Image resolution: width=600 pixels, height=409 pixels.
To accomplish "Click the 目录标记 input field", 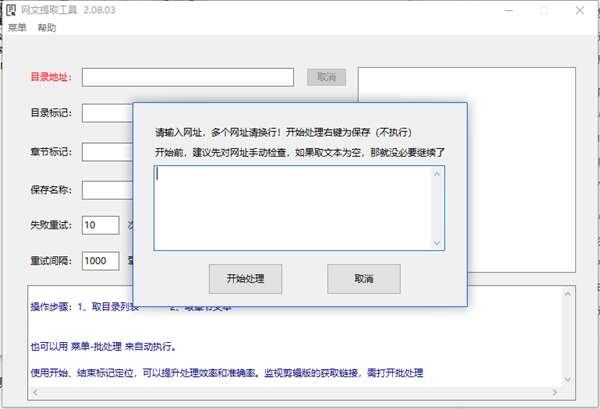I will 108,113.
